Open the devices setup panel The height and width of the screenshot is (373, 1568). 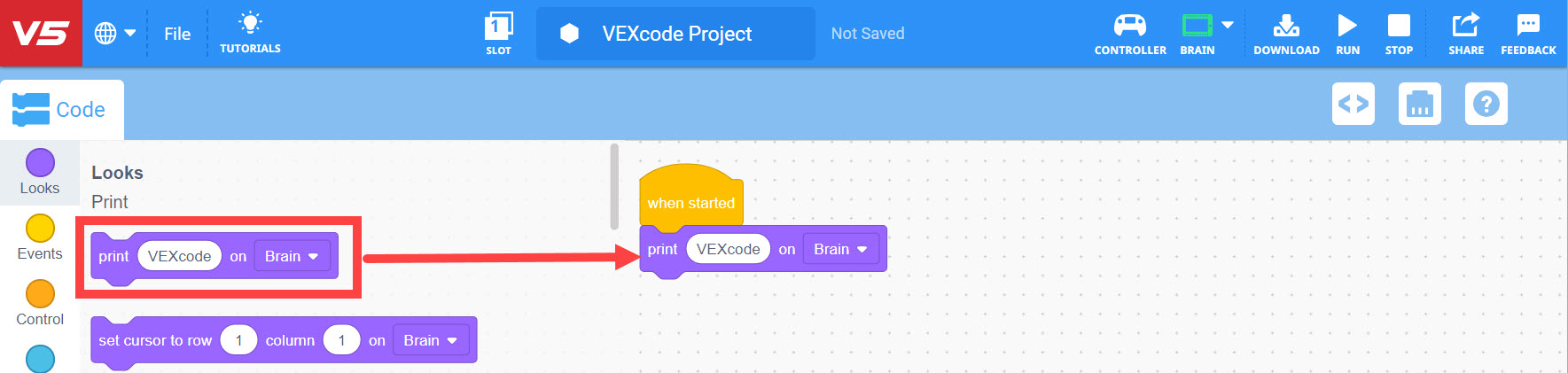pyautogui.click(x=1420, y=104)
